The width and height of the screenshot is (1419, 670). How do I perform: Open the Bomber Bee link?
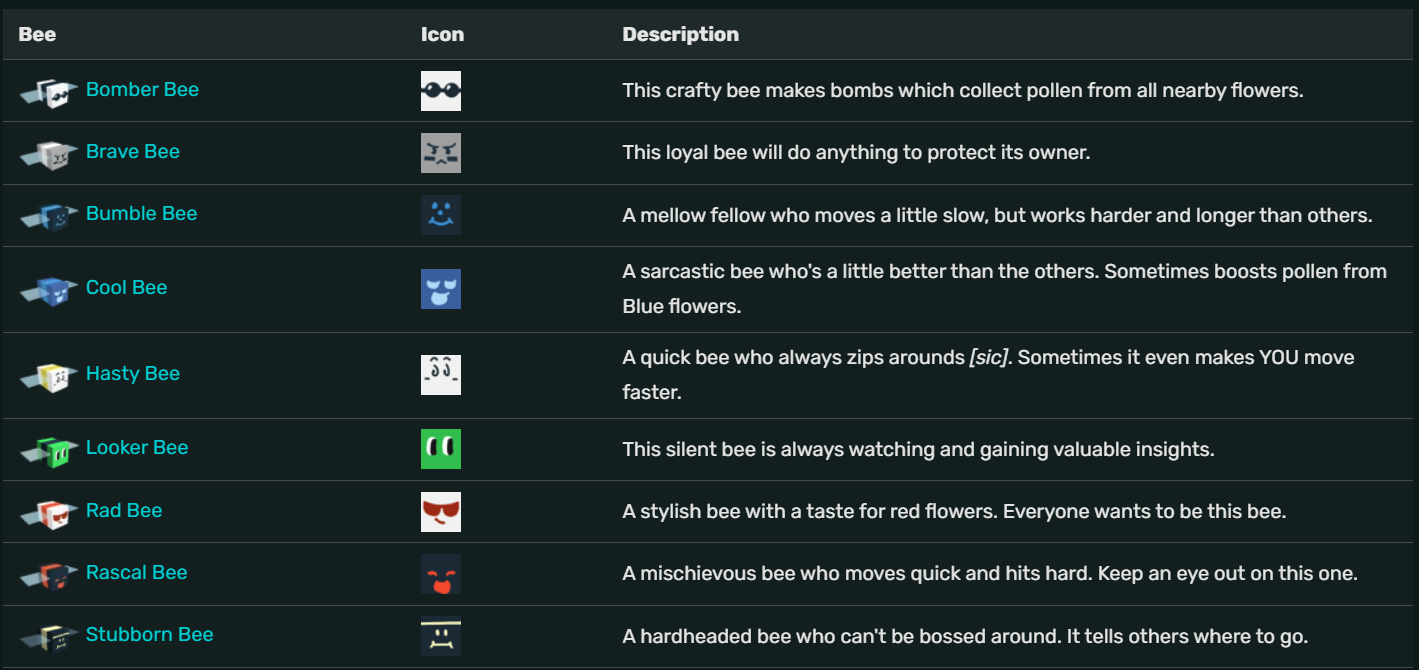point(142,89)
